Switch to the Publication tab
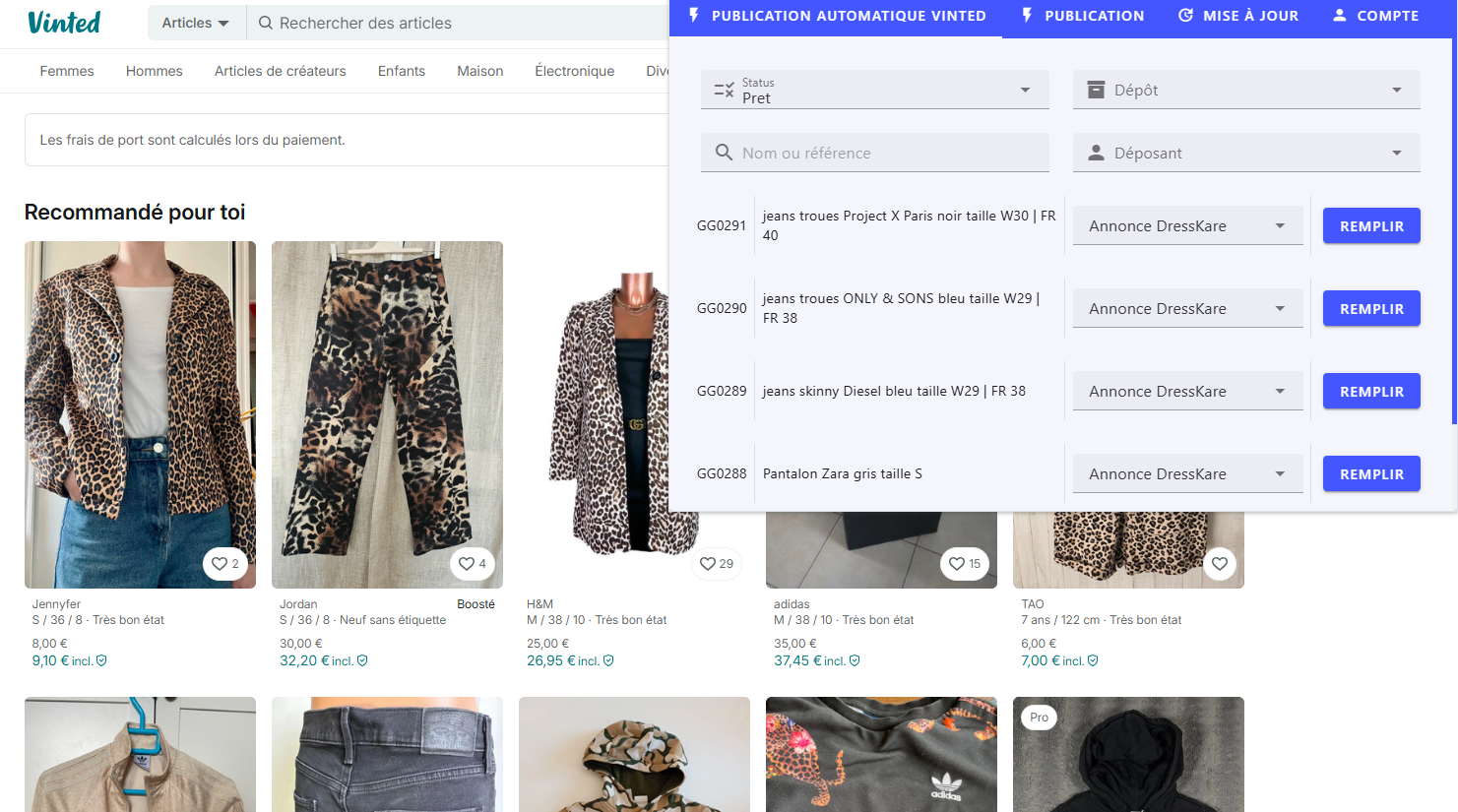 pyautogui.click(x=1083, y=16)
